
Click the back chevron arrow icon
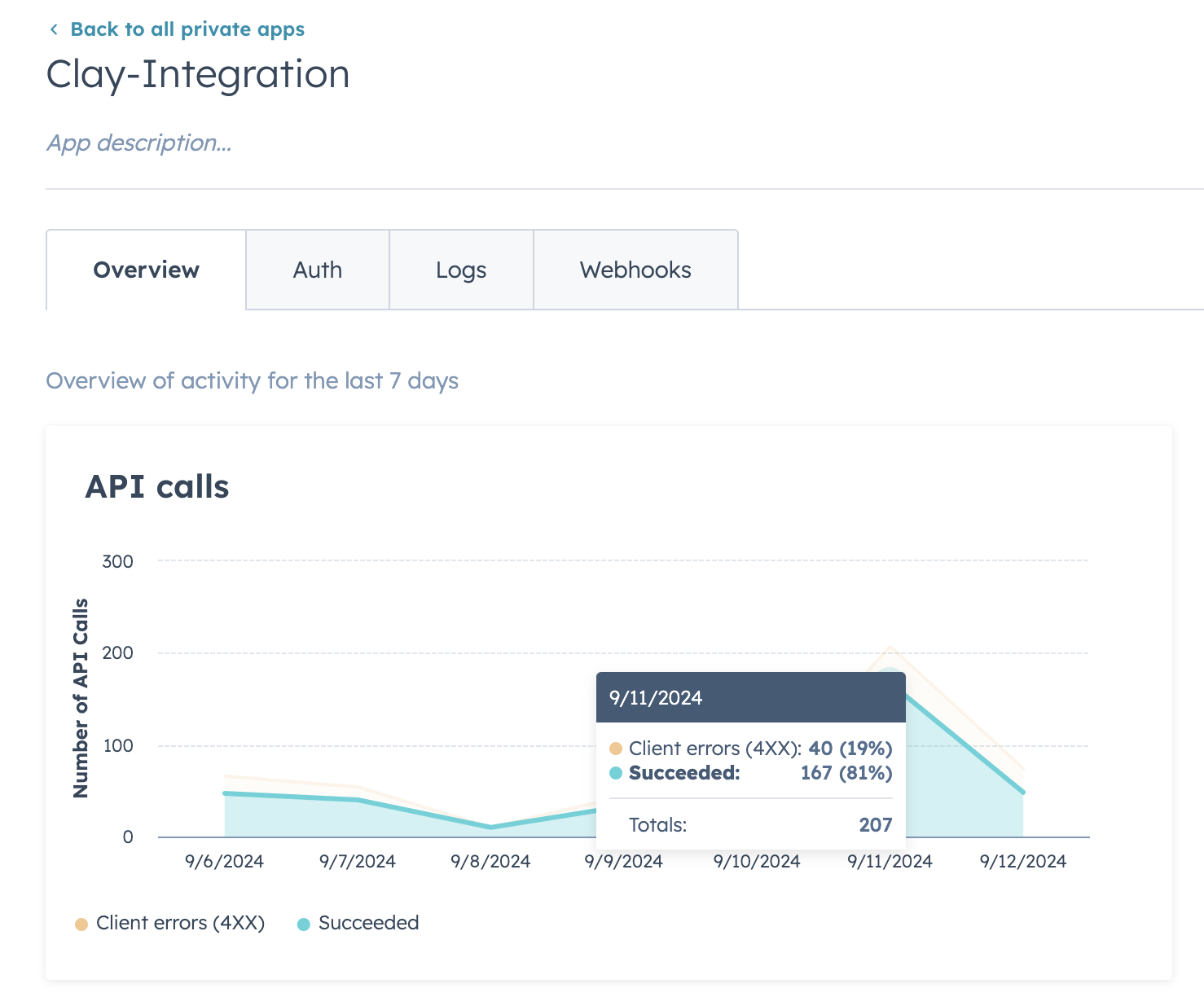pyautogui.click(x=54, y=30)
